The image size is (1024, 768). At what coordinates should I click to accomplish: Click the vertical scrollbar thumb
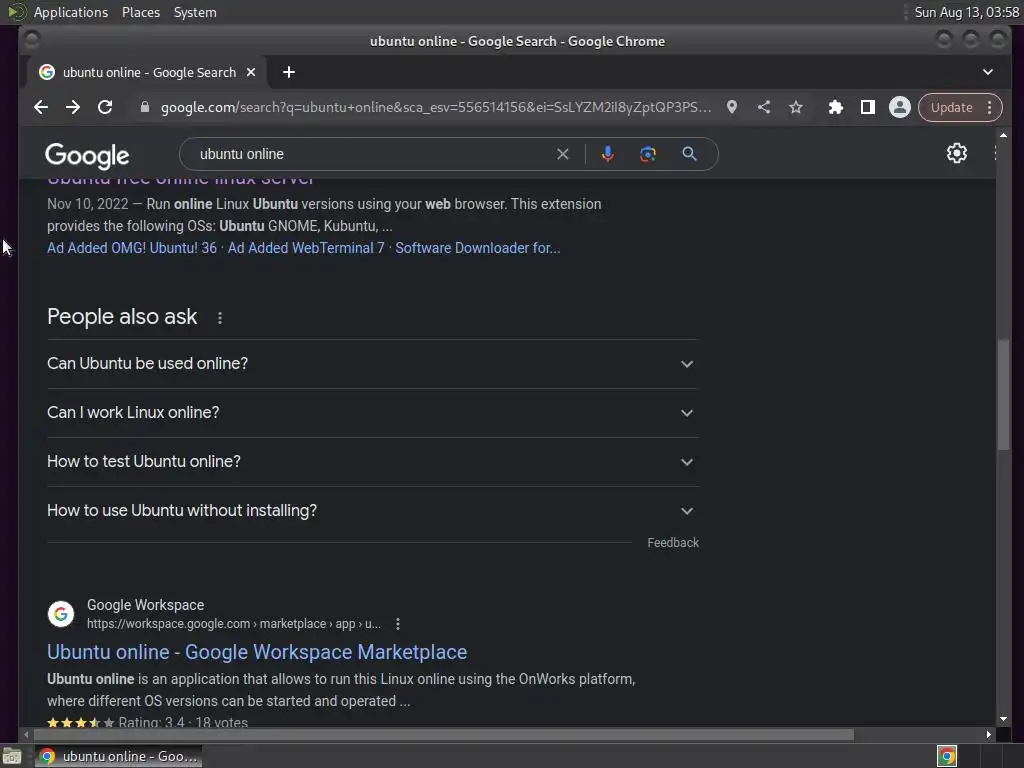pos(1003,394)
